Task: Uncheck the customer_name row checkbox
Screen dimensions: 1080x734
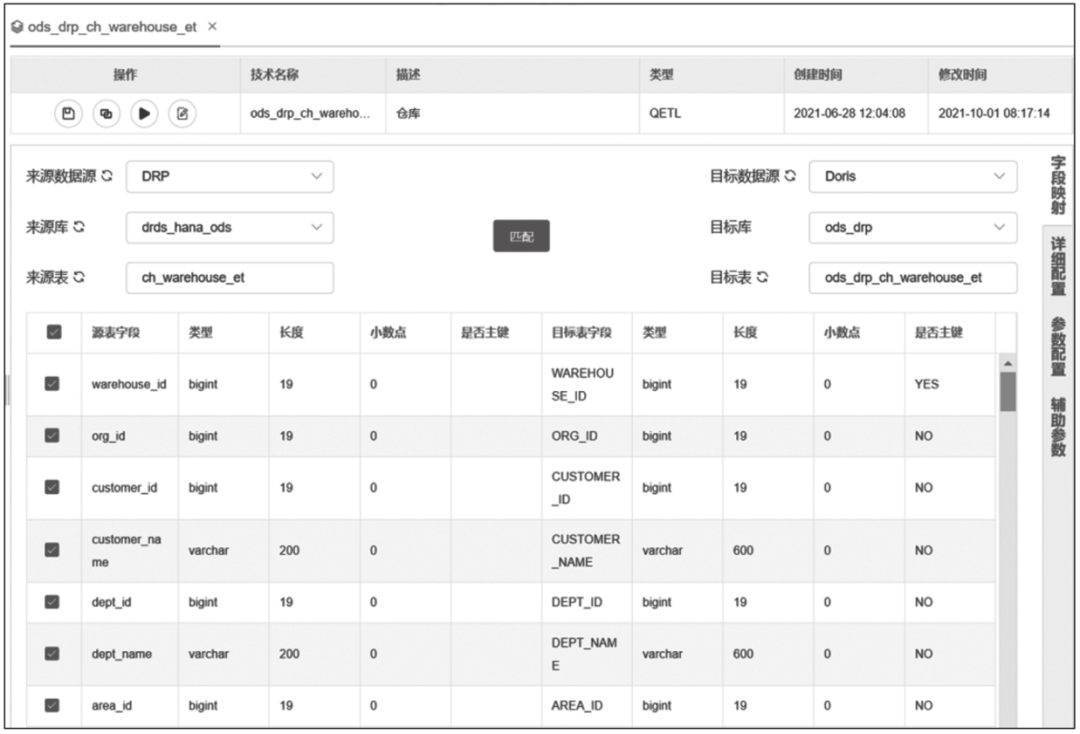Action: click(x=52, y=549)
